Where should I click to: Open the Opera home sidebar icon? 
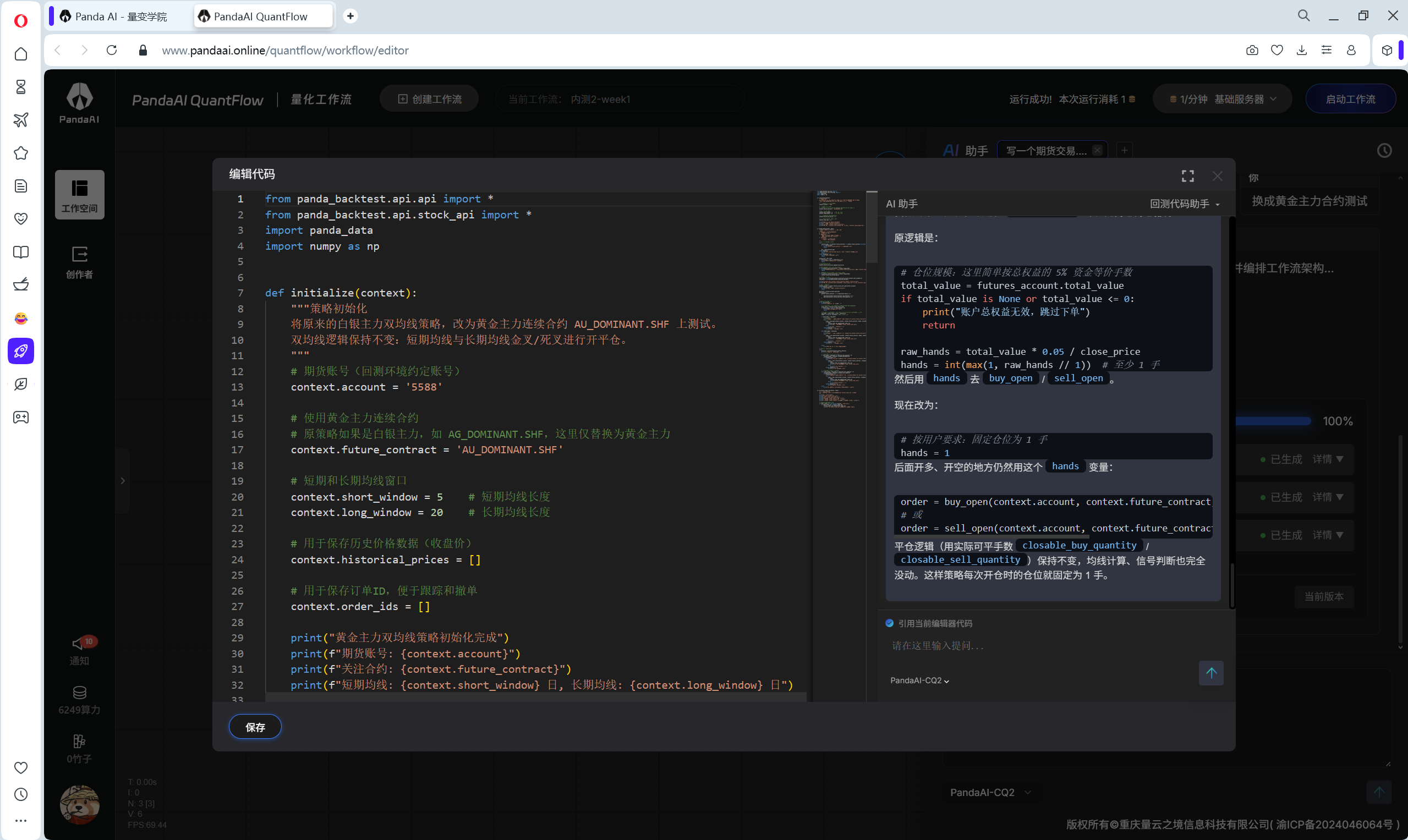coord(21,54)
